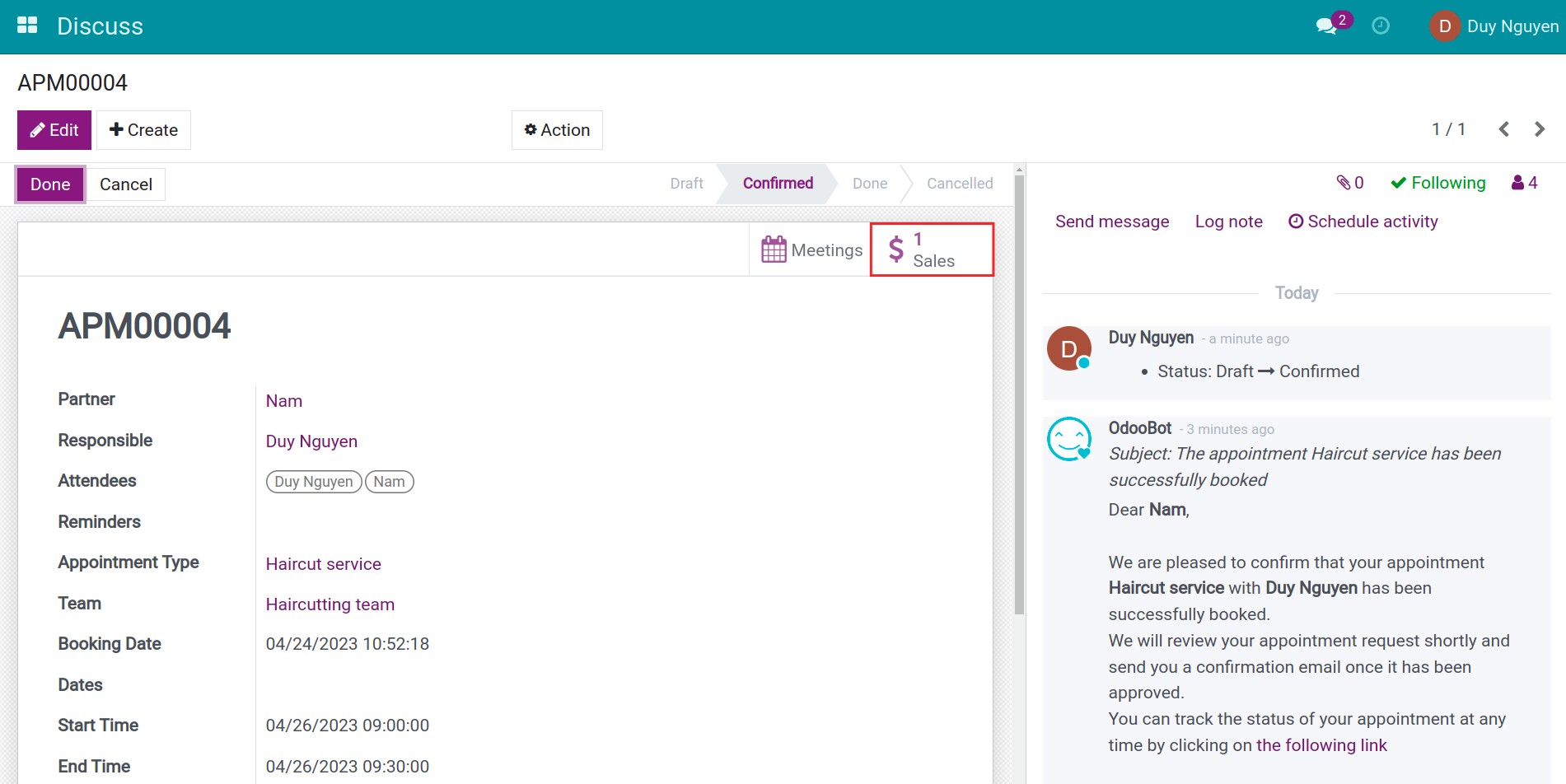Select the Cancelled status stage

[959, 184]
